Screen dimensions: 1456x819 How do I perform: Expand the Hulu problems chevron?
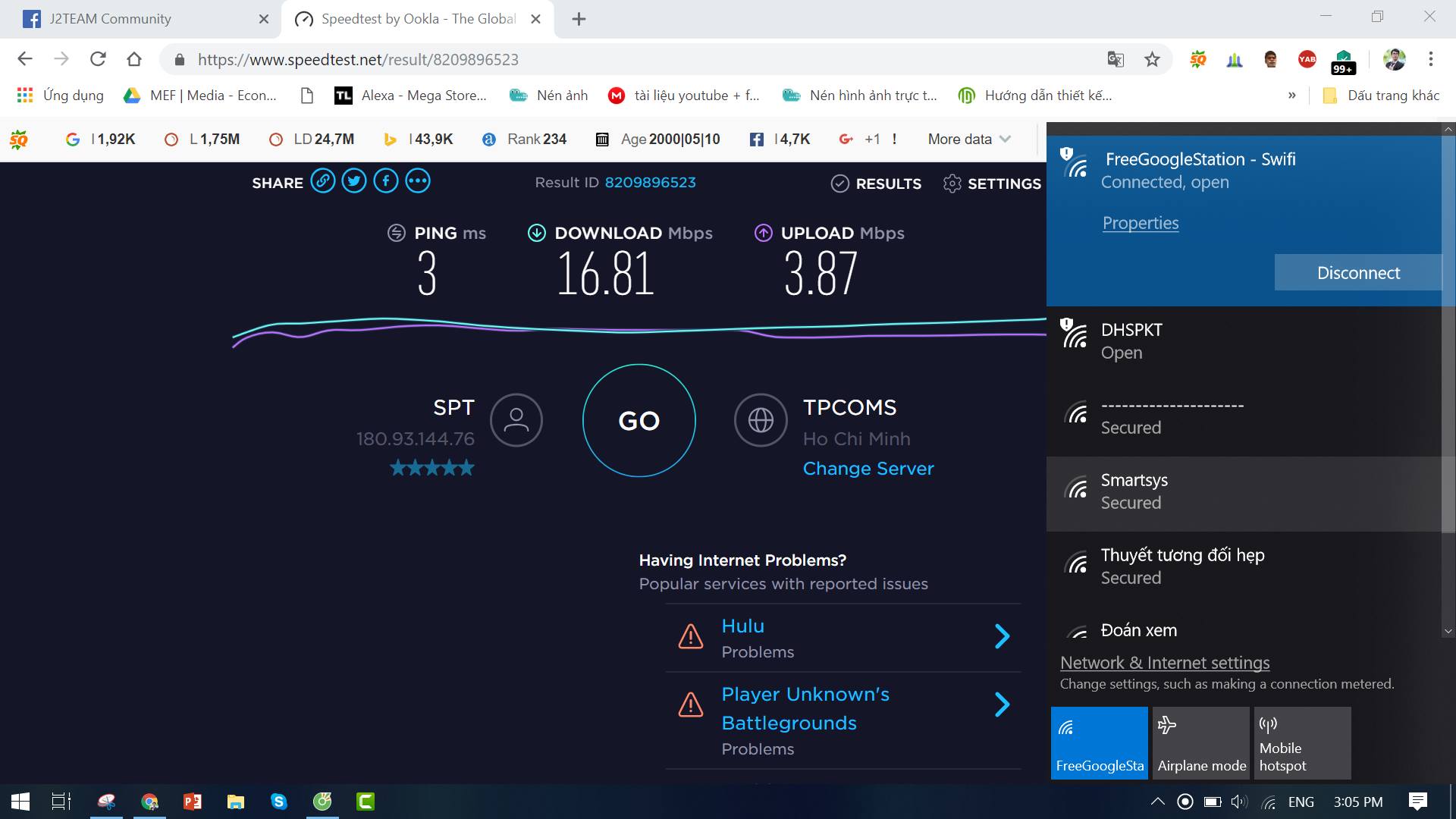(1002, 636)
